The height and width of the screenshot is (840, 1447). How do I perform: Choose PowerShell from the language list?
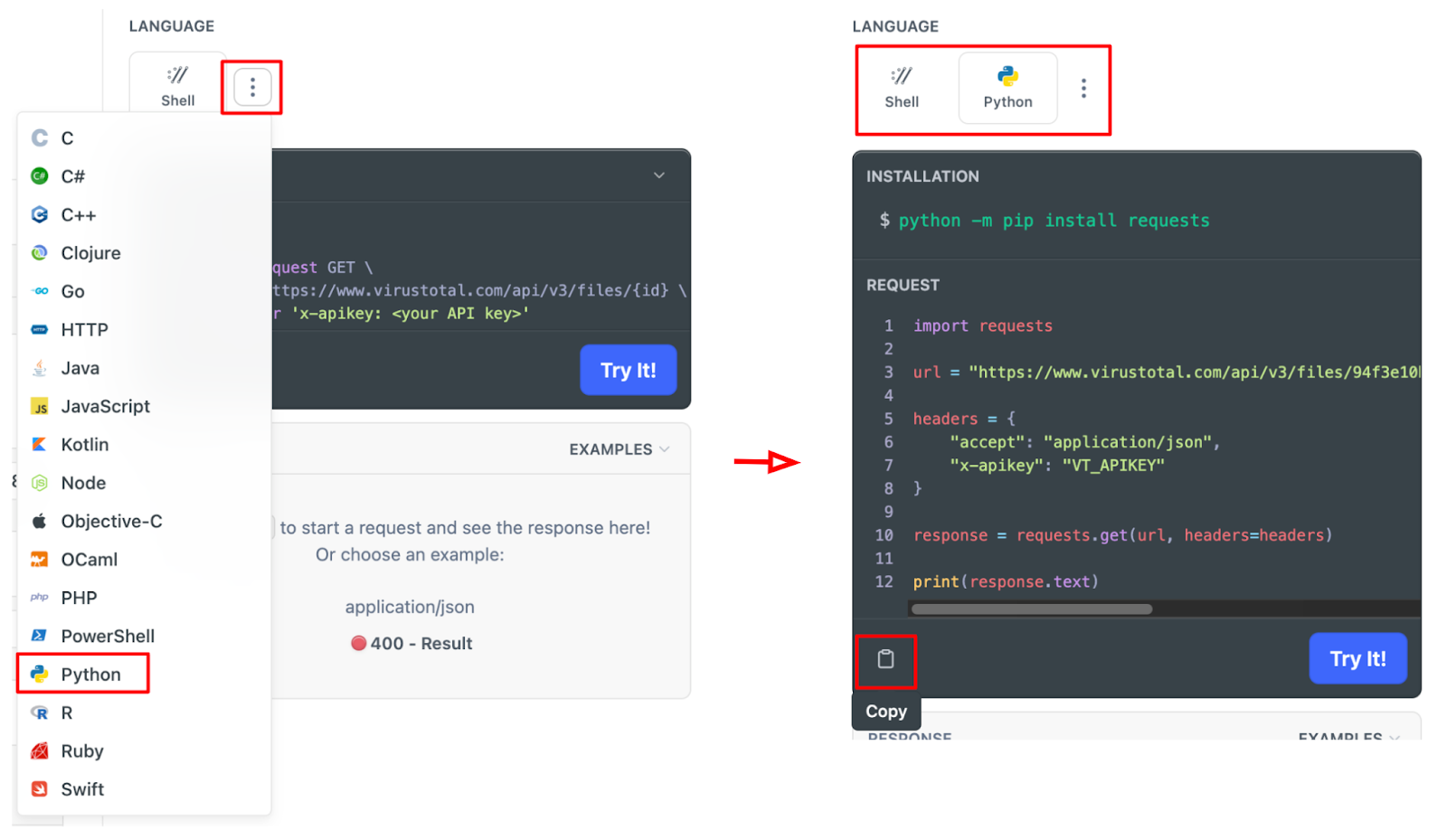point(144,637)
